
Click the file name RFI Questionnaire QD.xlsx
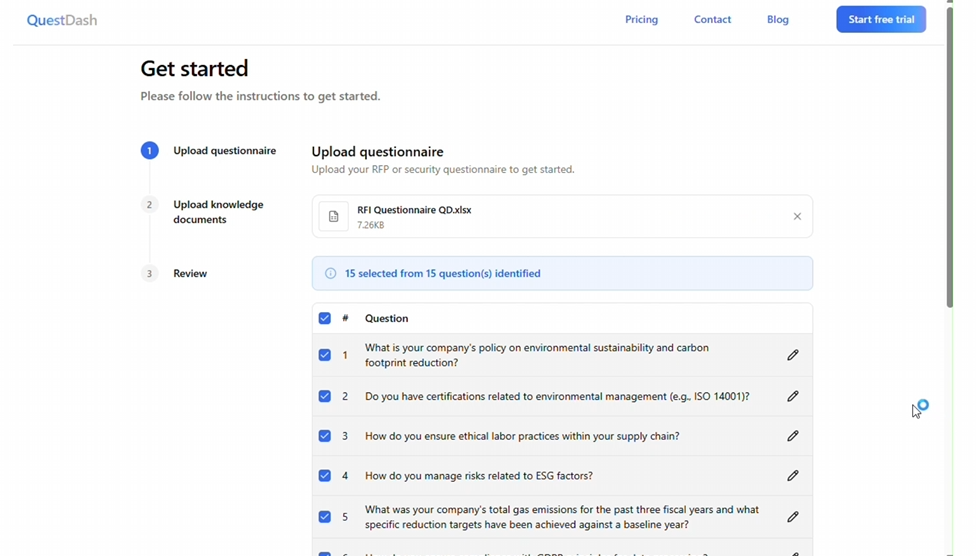pyautogui.click(x=414, y=210)
